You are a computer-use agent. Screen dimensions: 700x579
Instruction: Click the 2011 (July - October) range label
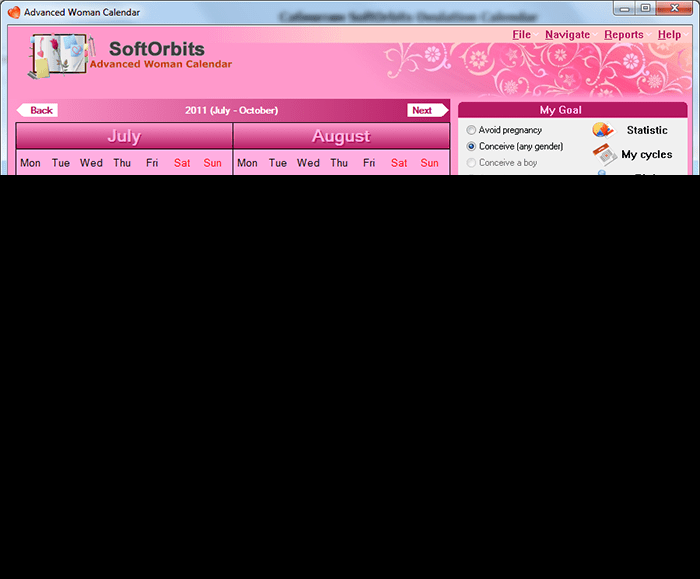pos(231,110)
